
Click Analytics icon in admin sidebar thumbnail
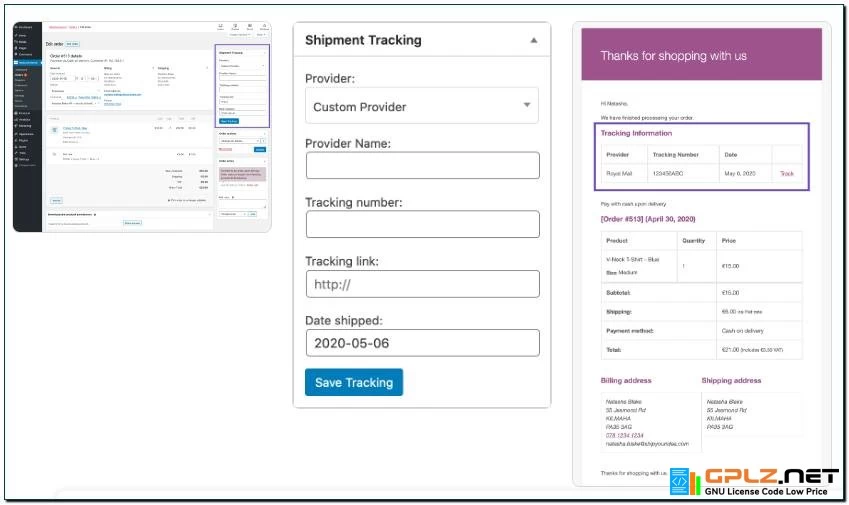tap(16, 120)
